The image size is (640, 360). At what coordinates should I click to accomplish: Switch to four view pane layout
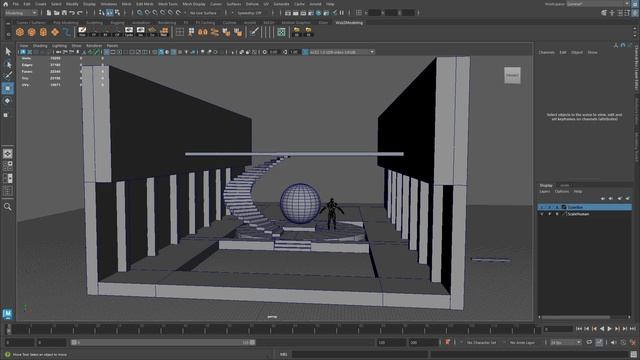(x=8, y=166)
